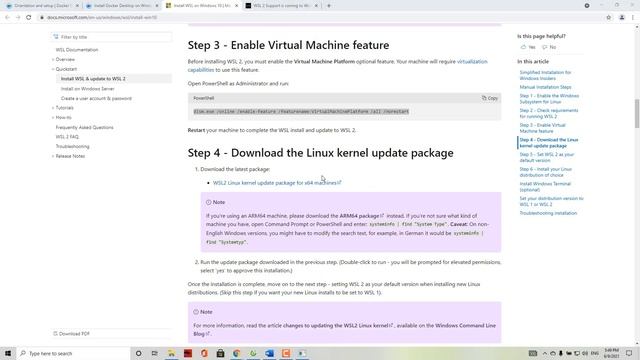
Task: Collapse the Quickstart tree section
Action: coord(66,69)
